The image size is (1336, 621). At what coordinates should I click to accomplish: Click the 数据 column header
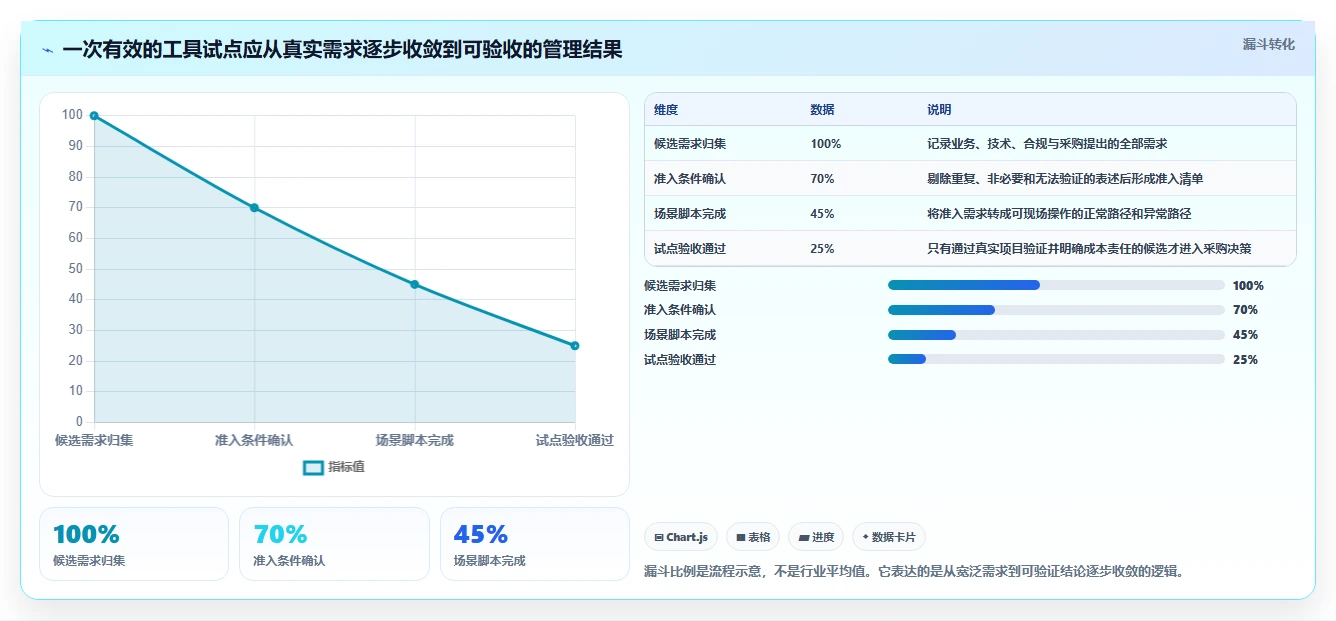(x=822, y=110)
